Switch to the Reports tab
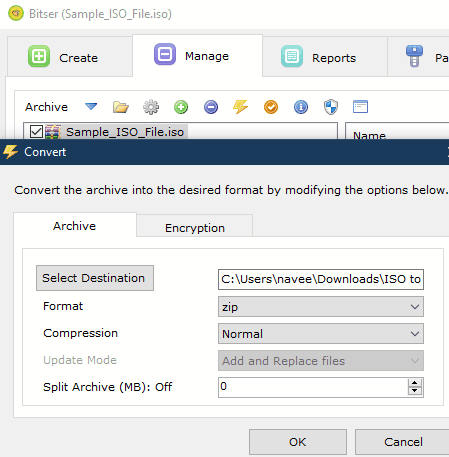The image size is (449, 457). click(x=325, y=57)
